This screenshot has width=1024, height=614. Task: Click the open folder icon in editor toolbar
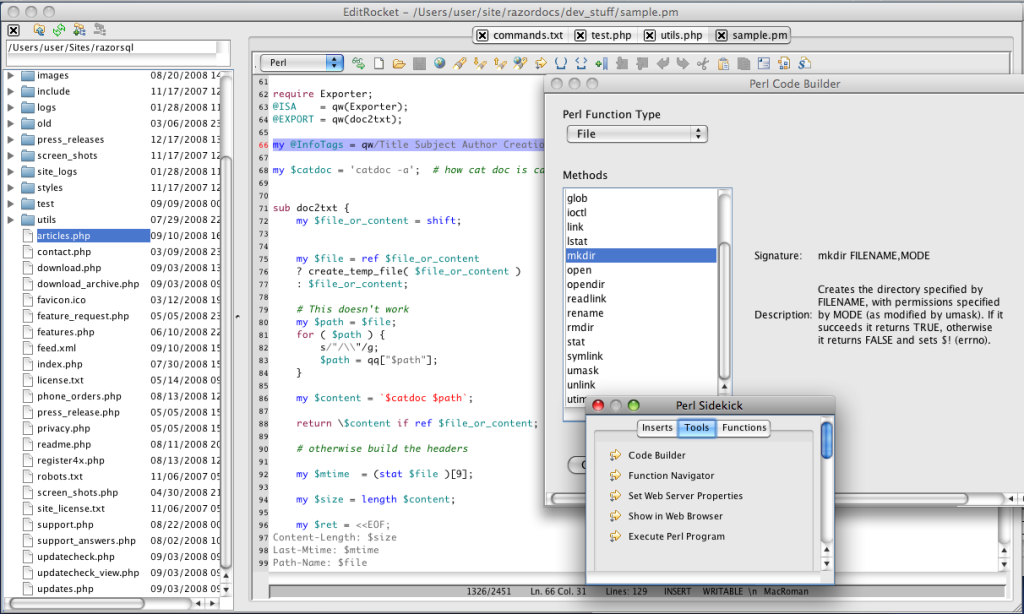tap(399, 63)
